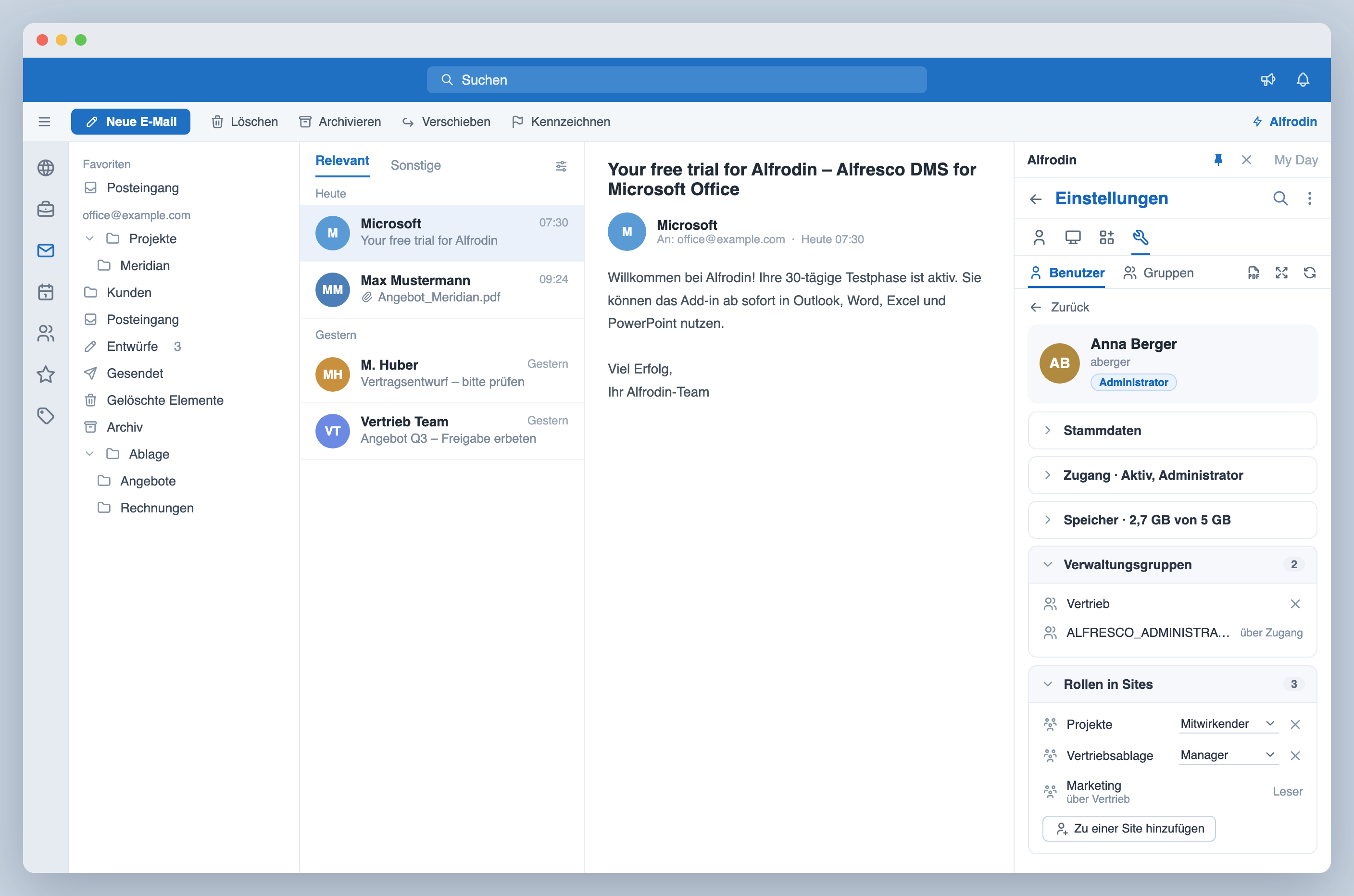Open the People contacts icon in the left rail
The width and height of the screenshot is (1354, 896).
tap(46, 333)
